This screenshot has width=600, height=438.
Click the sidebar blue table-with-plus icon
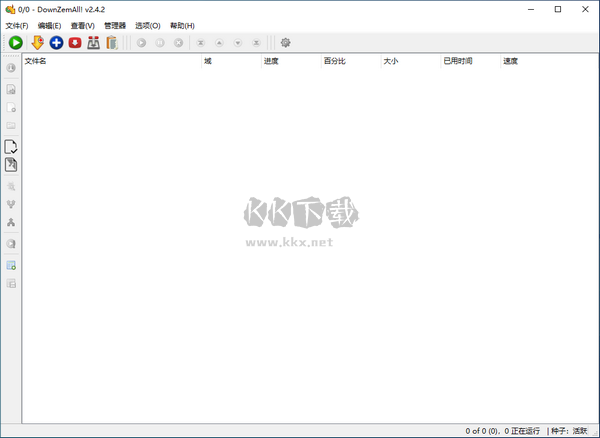[x=11, y=265]
